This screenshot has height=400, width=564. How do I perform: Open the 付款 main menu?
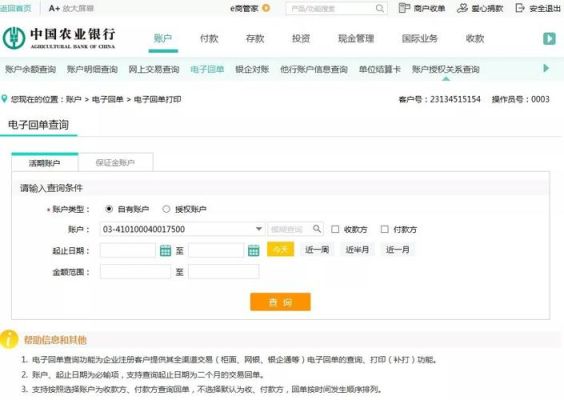(209, 38)
